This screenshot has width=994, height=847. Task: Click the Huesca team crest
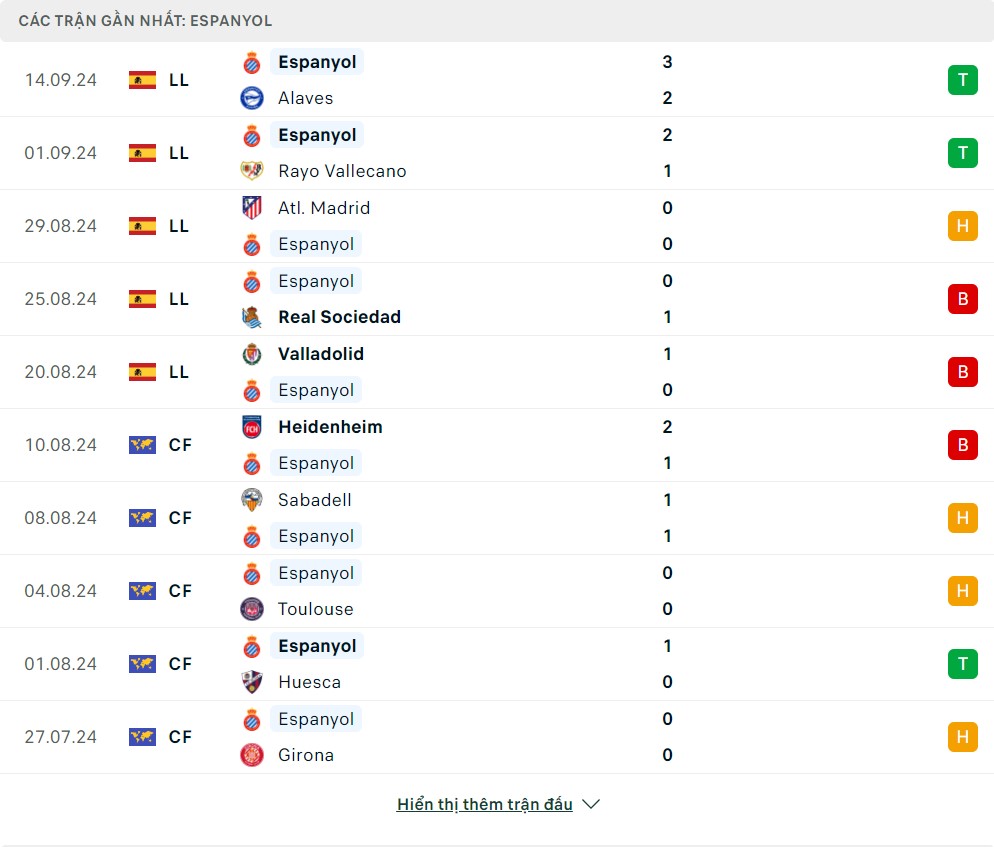252,682
